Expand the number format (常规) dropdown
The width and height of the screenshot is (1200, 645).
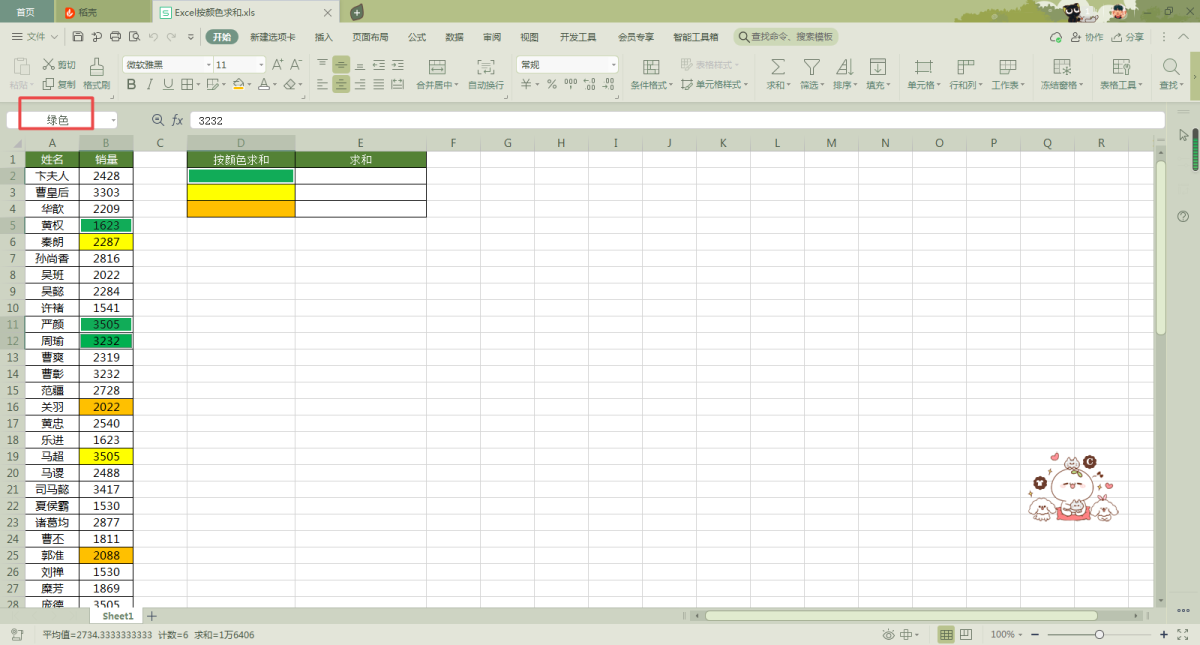click(613, 65)
